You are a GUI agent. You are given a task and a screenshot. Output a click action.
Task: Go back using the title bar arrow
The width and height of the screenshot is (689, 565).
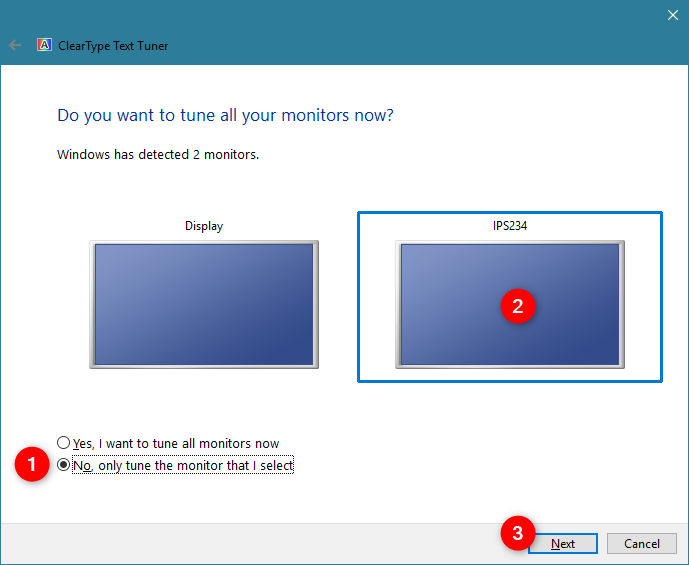click(15, 45)
